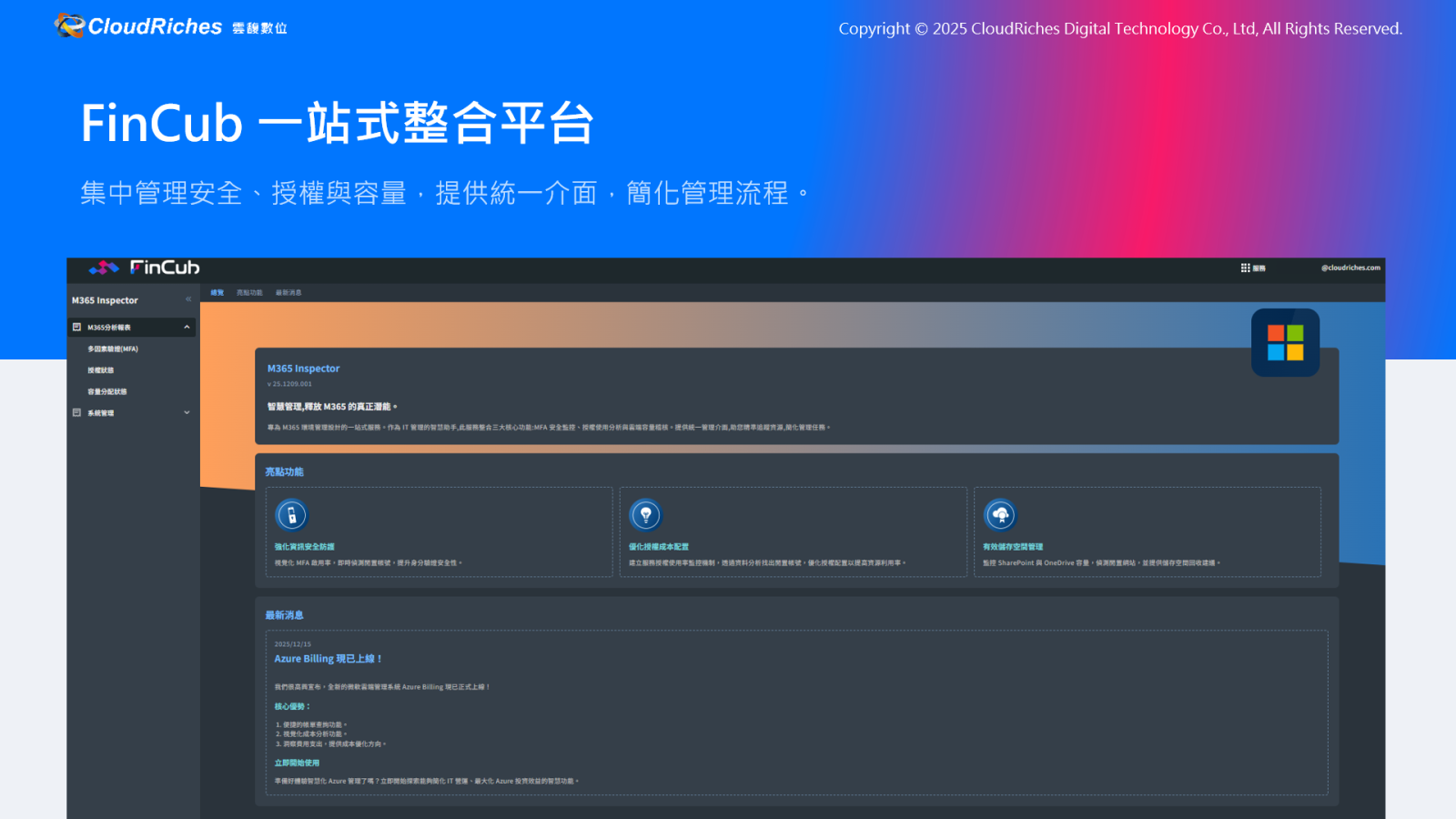Click the FinCub 一站式整合平台 slide title
This screenshot has height=819, width=1456.
(x=338, y=123)
